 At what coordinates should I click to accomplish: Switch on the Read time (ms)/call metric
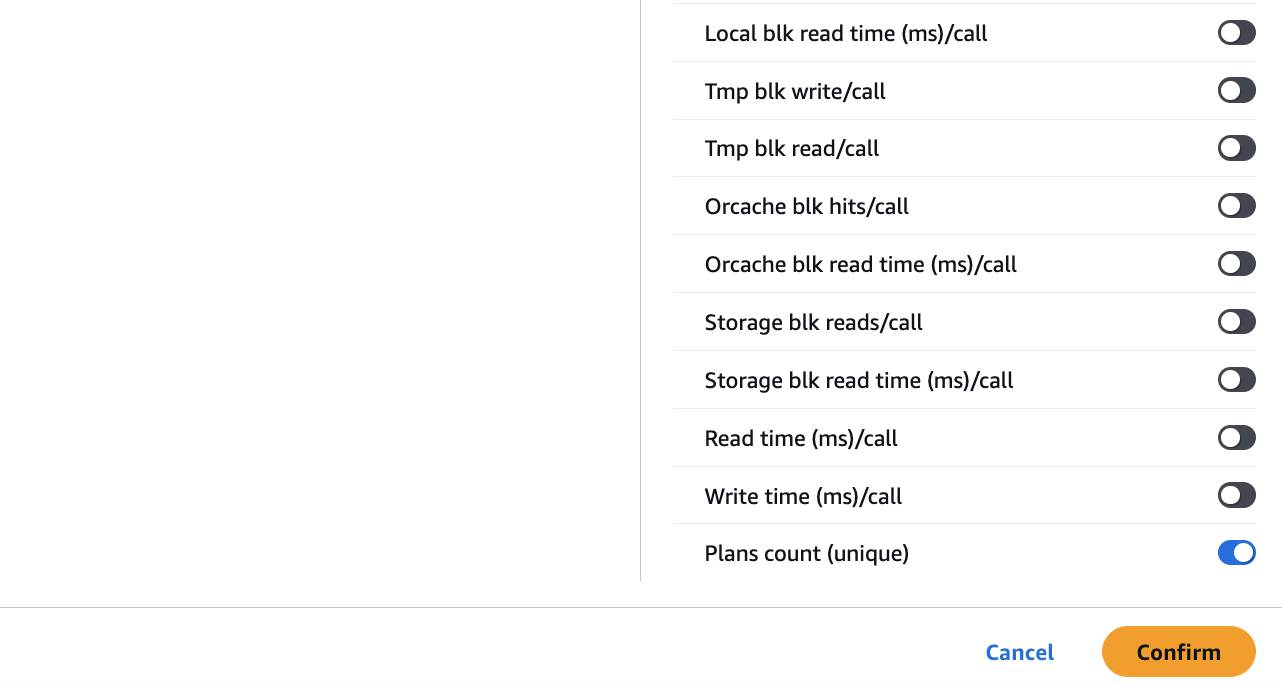coord(1236,437)
